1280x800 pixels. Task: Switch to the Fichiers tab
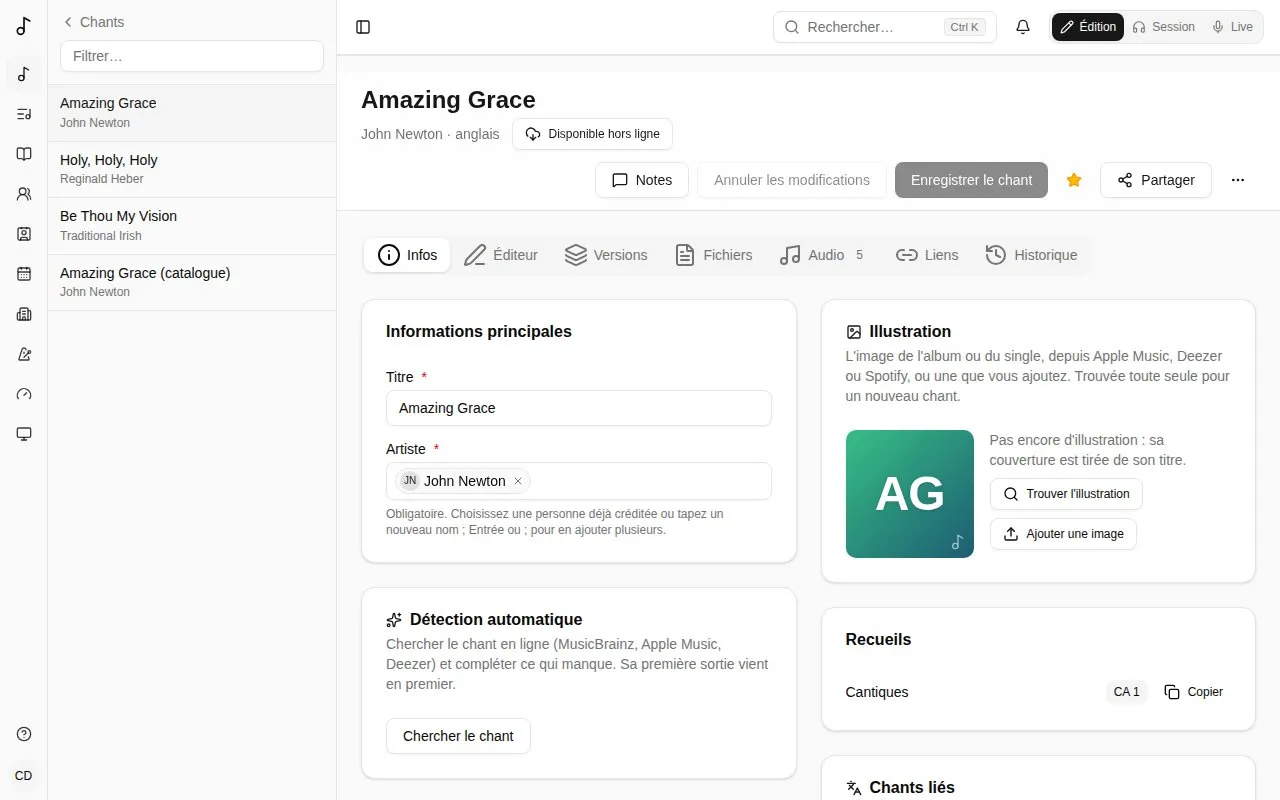[713, 255]
